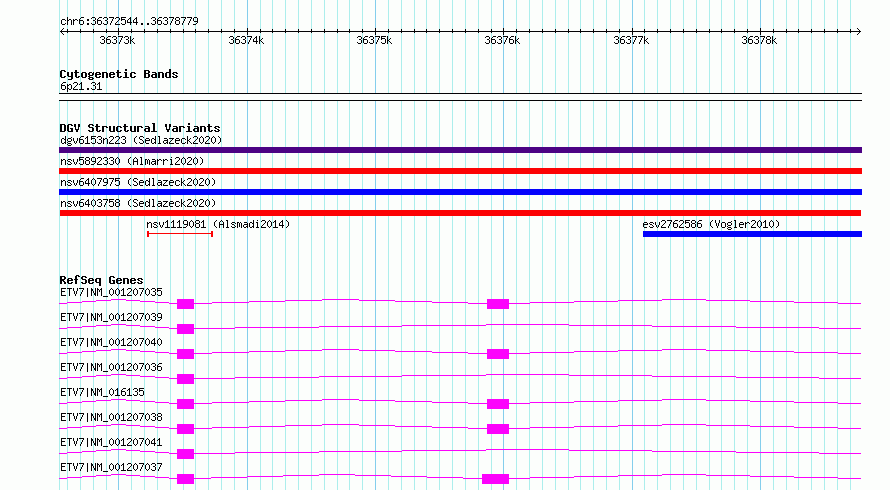This screenshot has width=890, height=490.
Task: Click variant label esv2762586 (Vogler2010)
Action: (711, 224)
